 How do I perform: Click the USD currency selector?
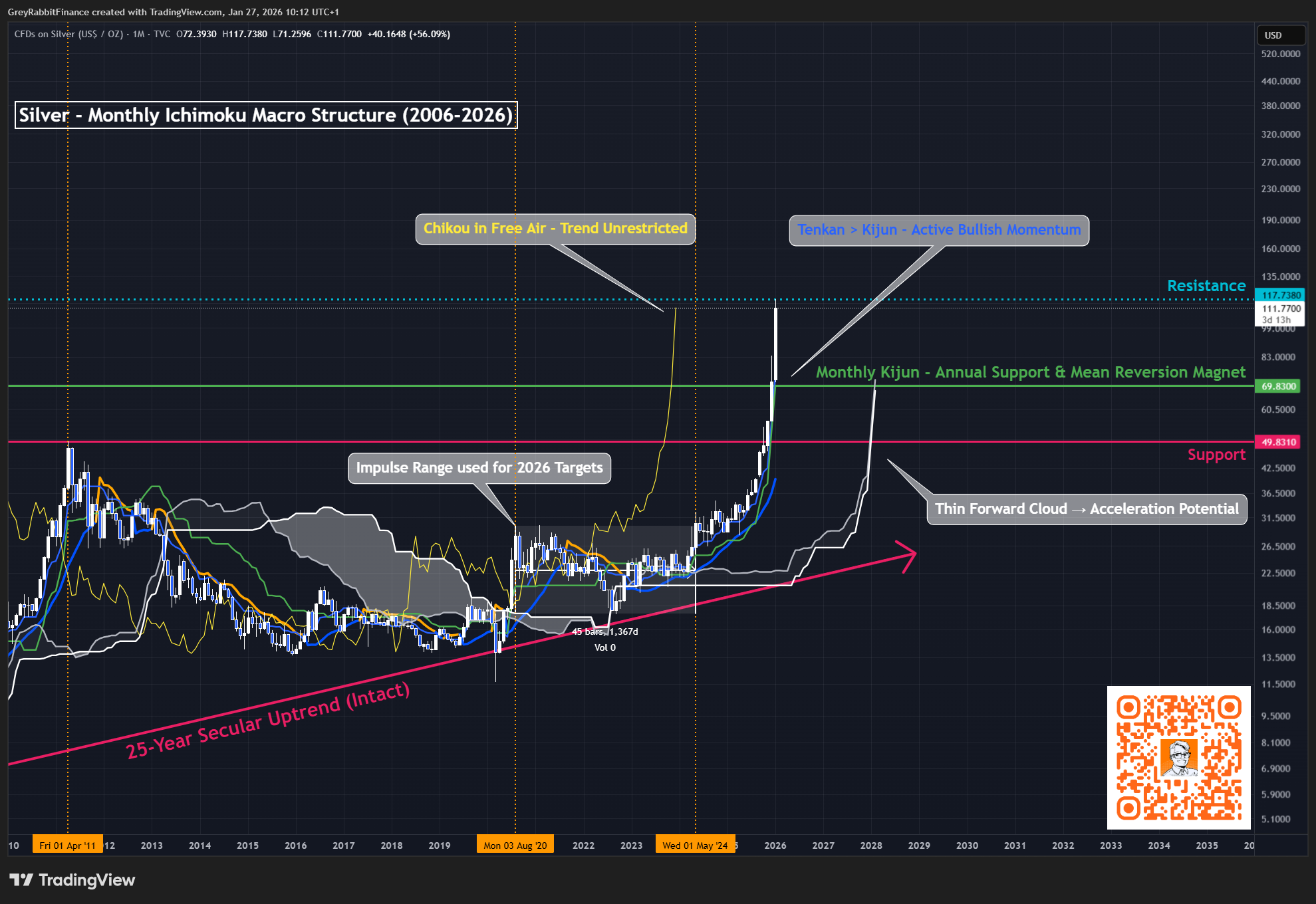pos(1281,35)
